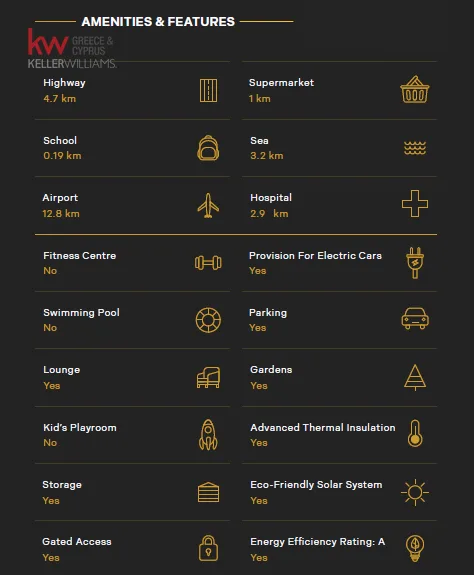Click the Airport airplane icon
Image resolution: width=474 pixels, height=575 pixels.
tap(208, 205)
